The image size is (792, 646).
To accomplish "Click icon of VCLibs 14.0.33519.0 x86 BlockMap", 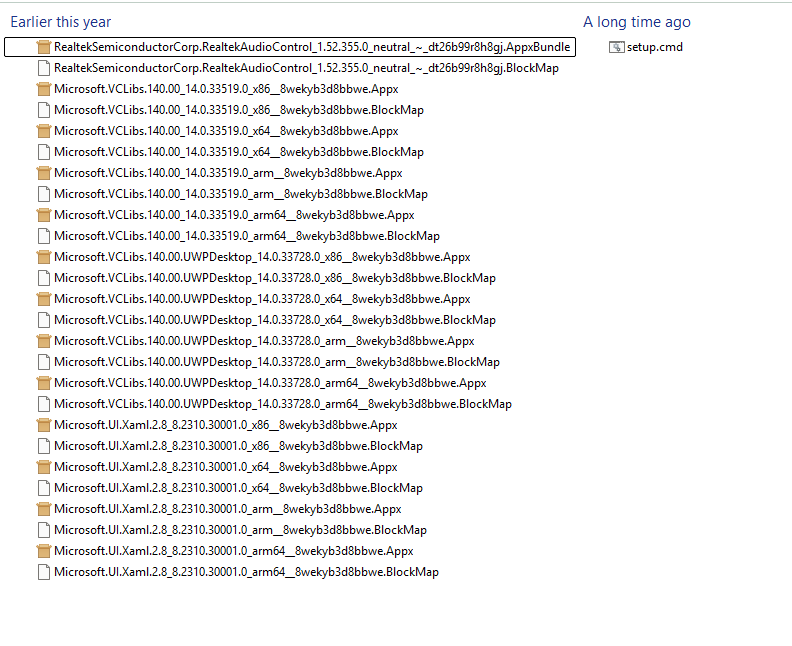I will coord(44,110).
